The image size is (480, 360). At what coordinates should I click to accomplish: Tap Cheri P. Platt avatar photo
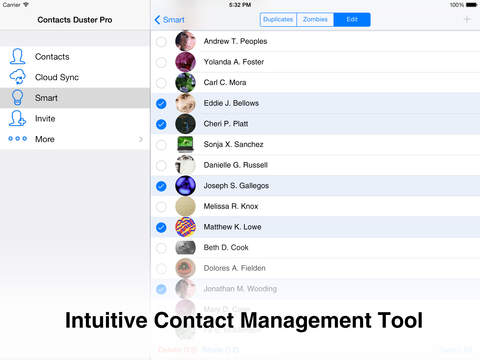185,124
